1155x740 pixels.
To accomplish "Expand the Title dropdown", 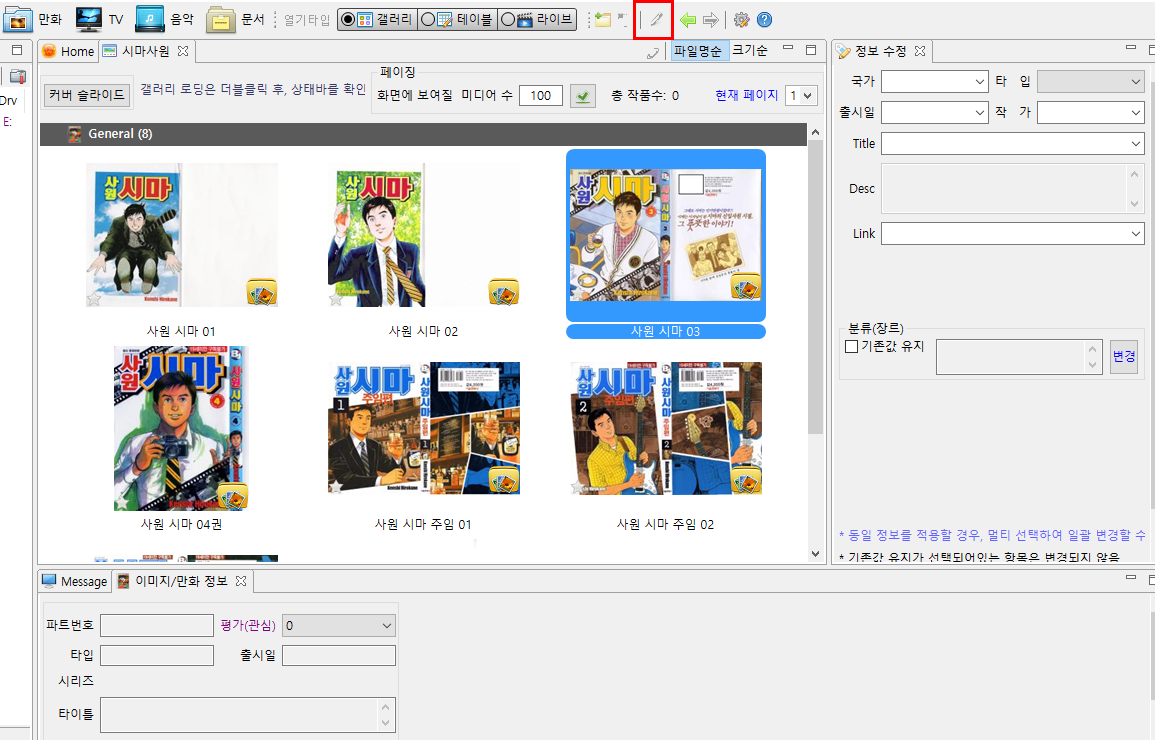I will click(x=1136, y=144).
